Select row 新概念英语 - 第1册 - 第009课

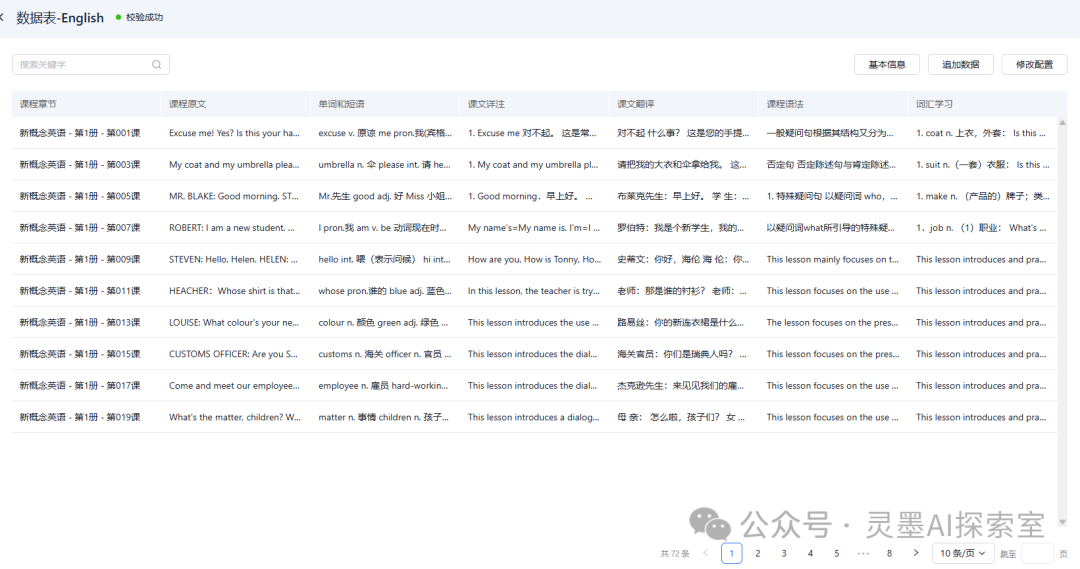(534, 260)
